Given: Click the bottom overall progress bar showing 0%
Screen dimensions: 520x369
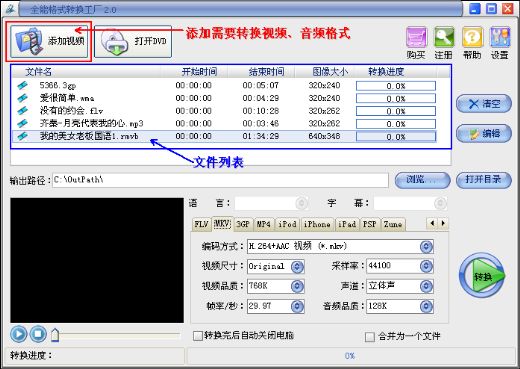Looking at the screenshot, I should coord(351,356).
